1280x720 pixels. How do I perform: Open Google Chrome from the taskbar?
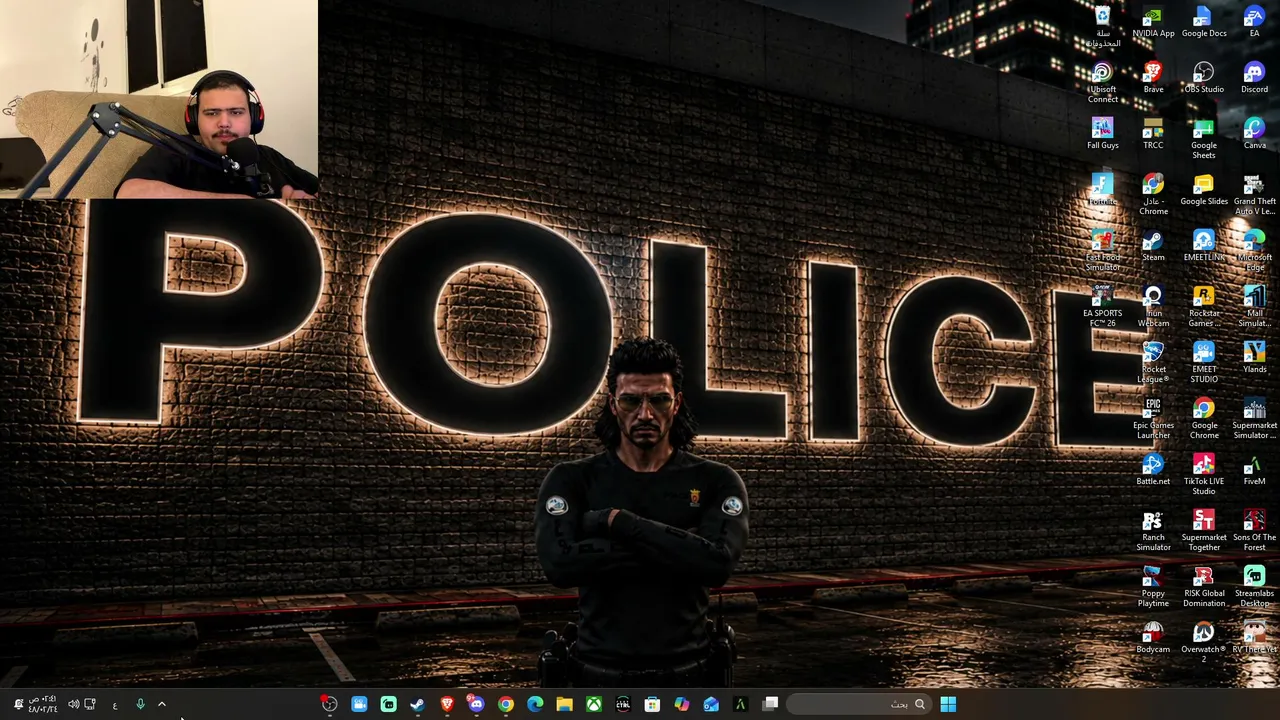(506, 704)
